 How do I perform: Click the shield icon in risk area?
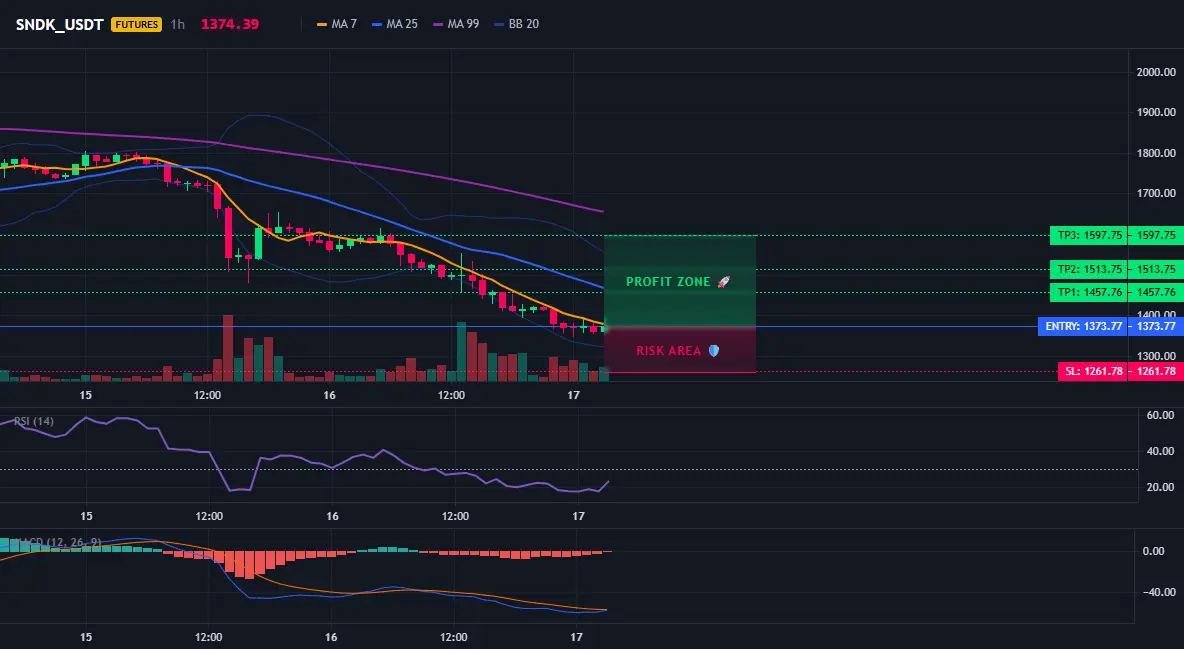click(714, 351)
